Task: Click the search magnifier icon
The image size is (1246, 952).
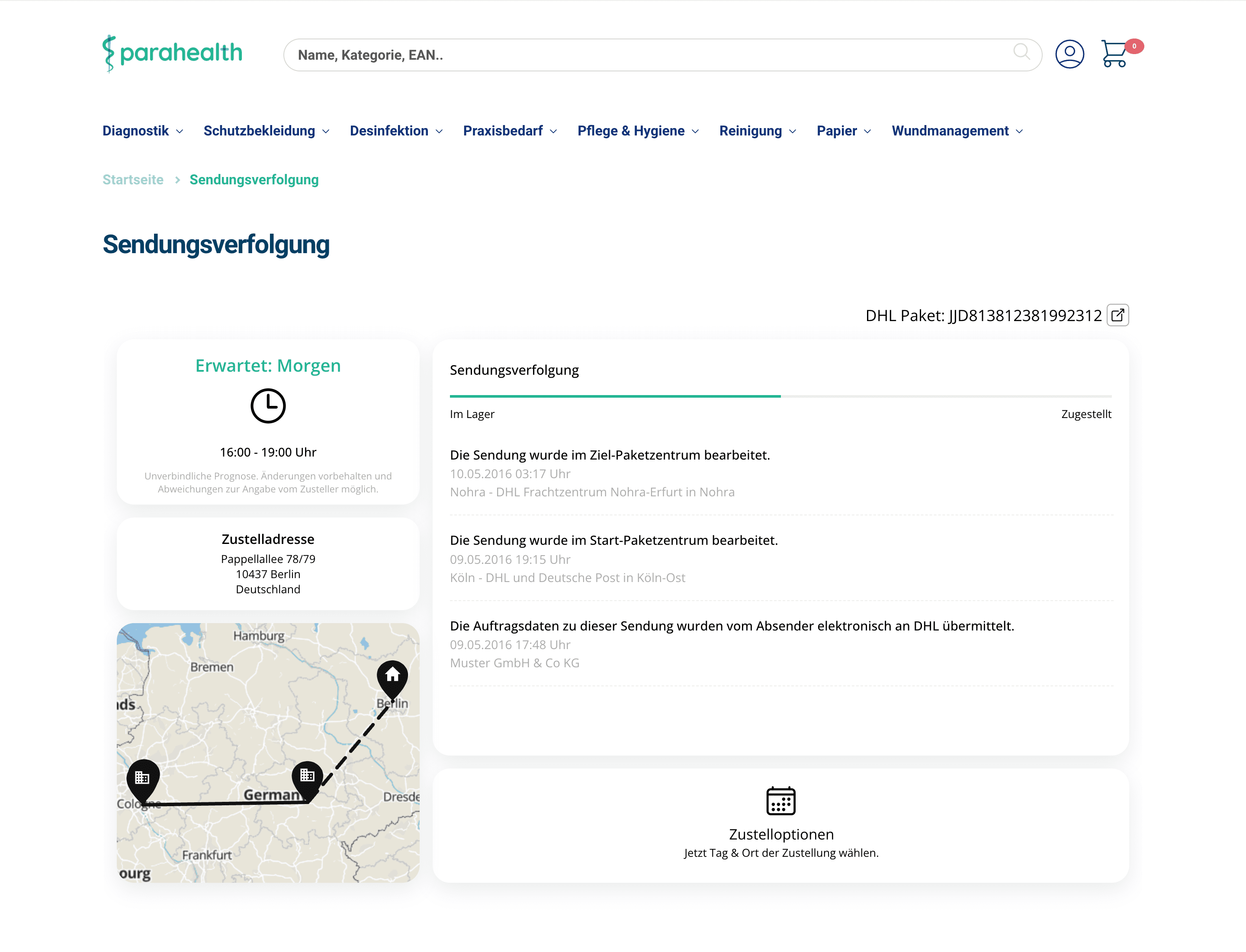Action: (1021, 52)
